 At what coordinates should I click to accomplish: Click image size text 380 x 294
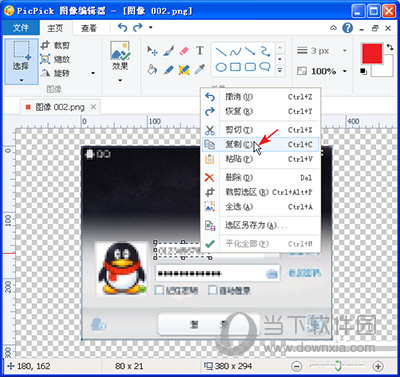pyautogui.click(x=233, y=366)
